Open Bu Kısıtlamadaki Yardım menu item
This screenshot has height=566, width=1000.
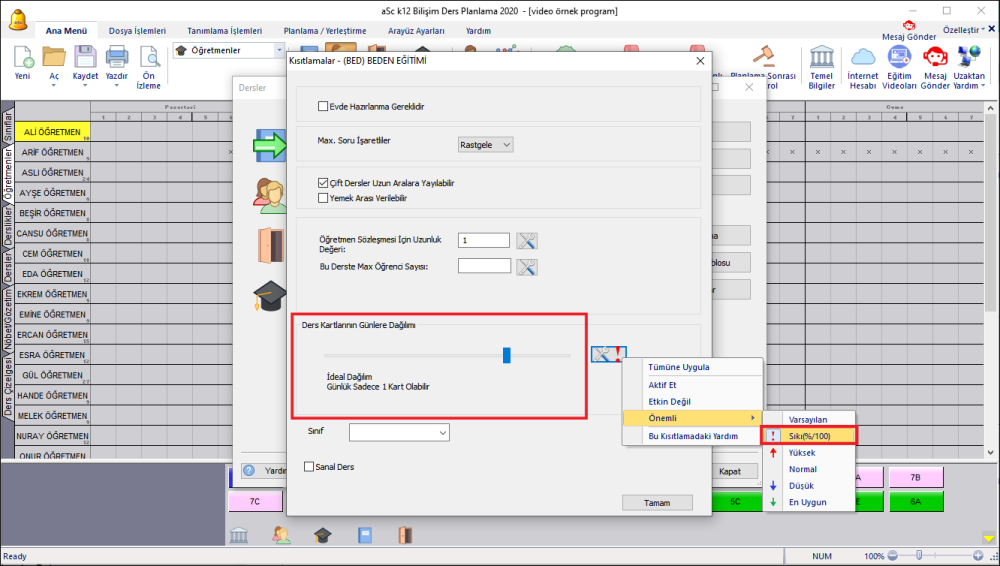coord(693,436)
